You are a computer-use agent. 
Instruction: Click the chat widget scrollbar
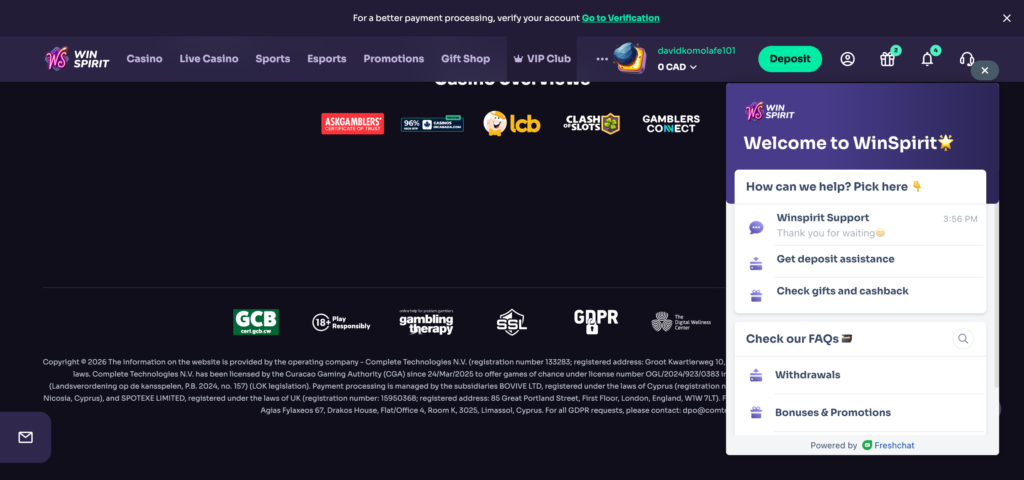(995, 294)
